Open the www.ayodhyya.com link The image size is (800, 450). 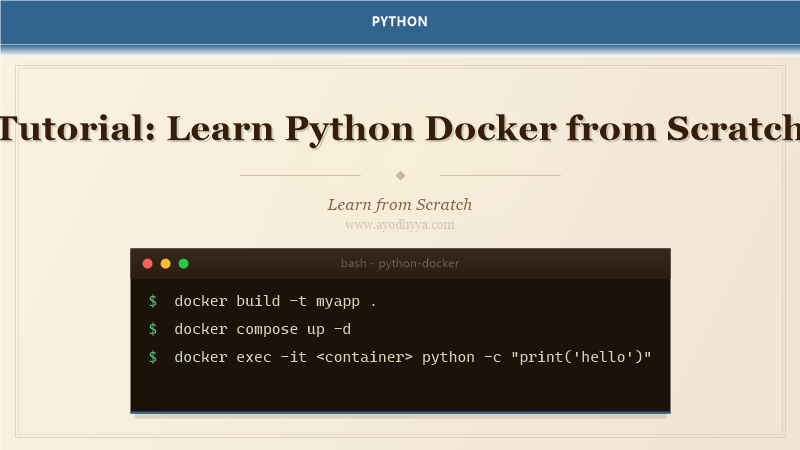click(400, 224)
